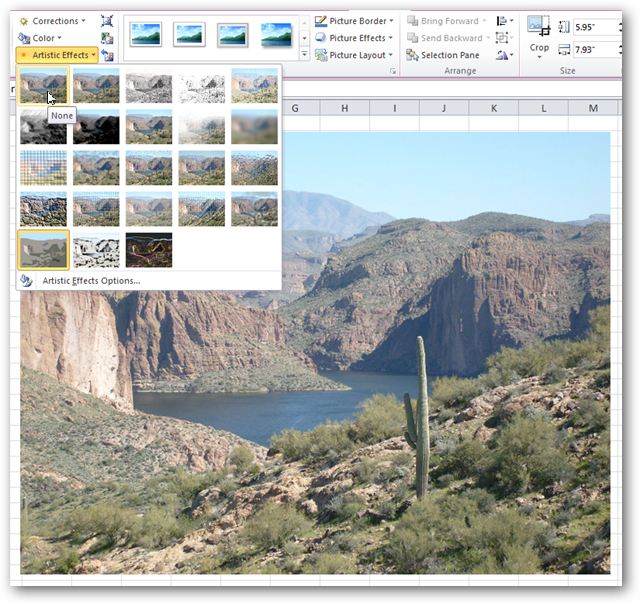Select the second picture style with white frame

click(189, 34)
